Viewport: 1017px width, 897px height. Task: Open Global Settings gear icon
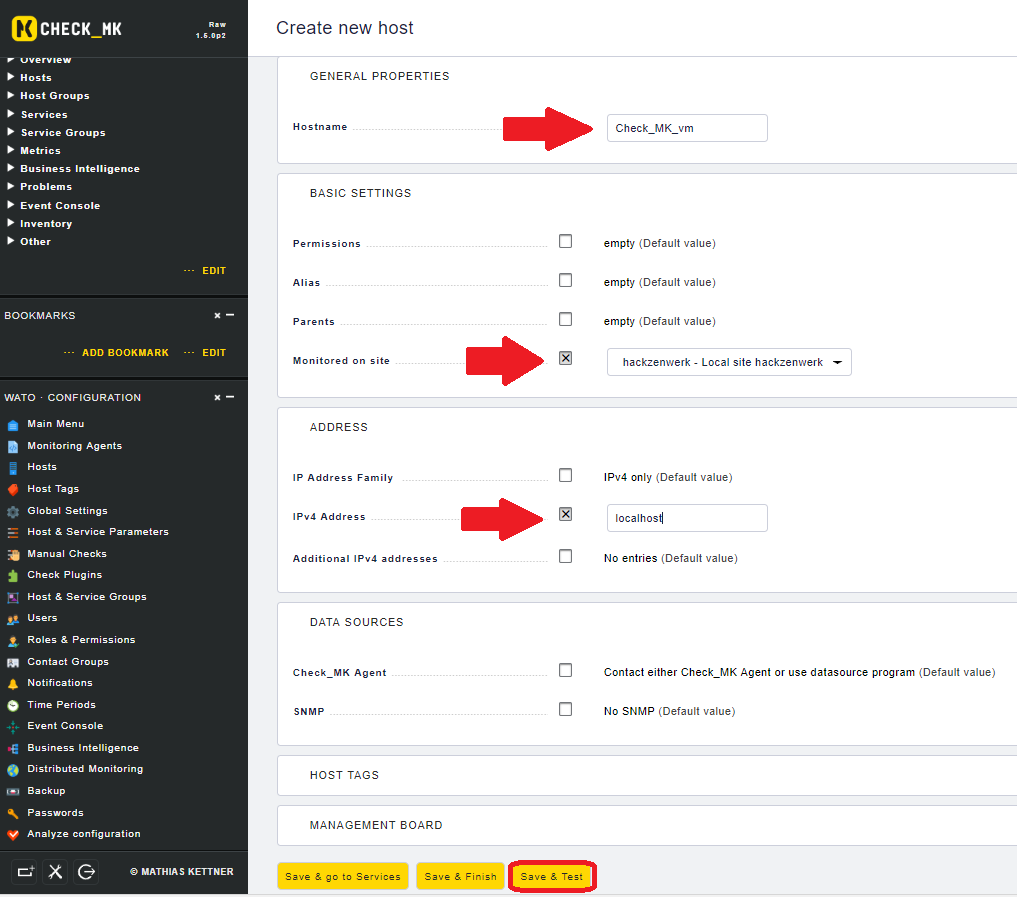[13, 511]
